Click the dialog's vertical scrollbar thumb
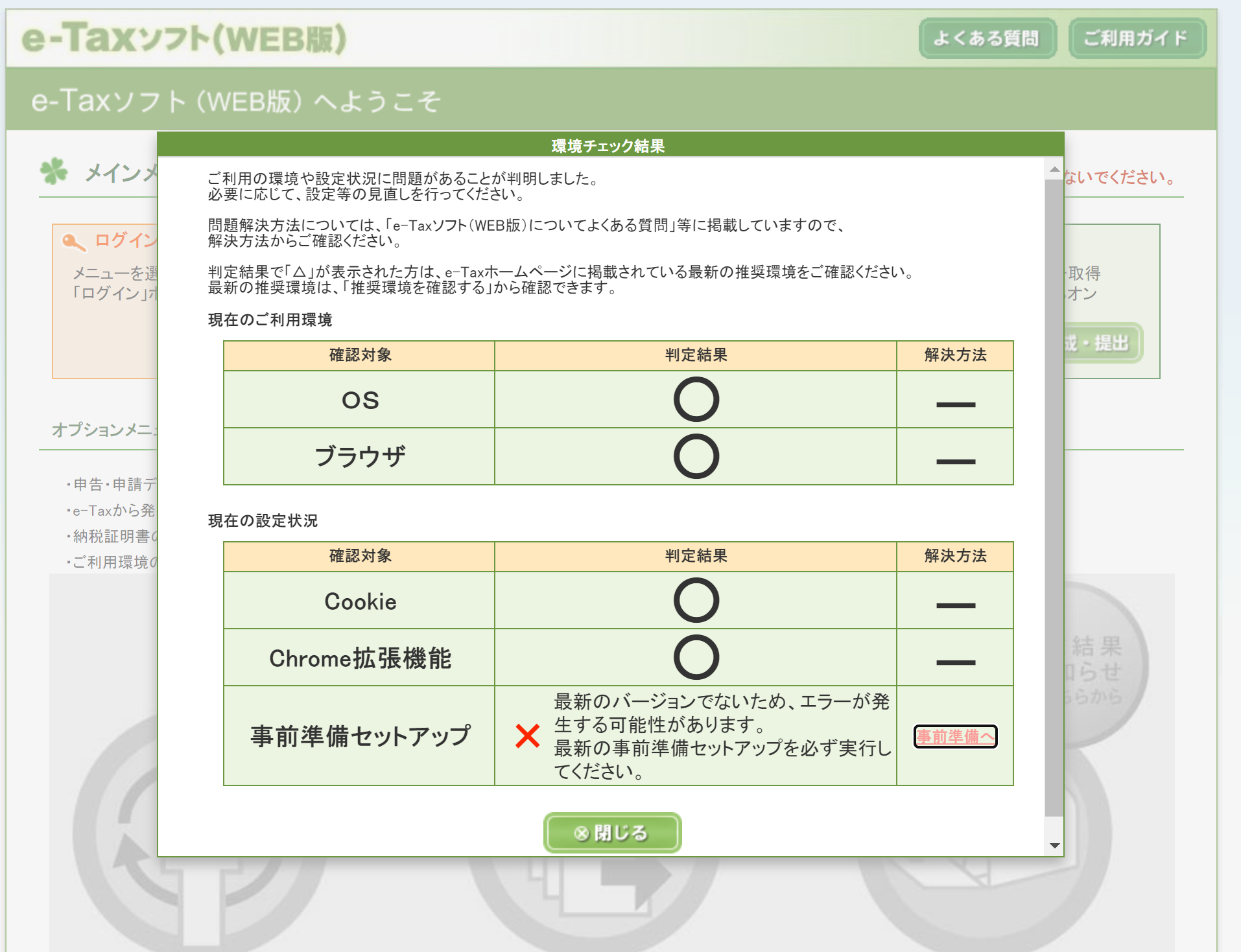 tap(1054, 498)
